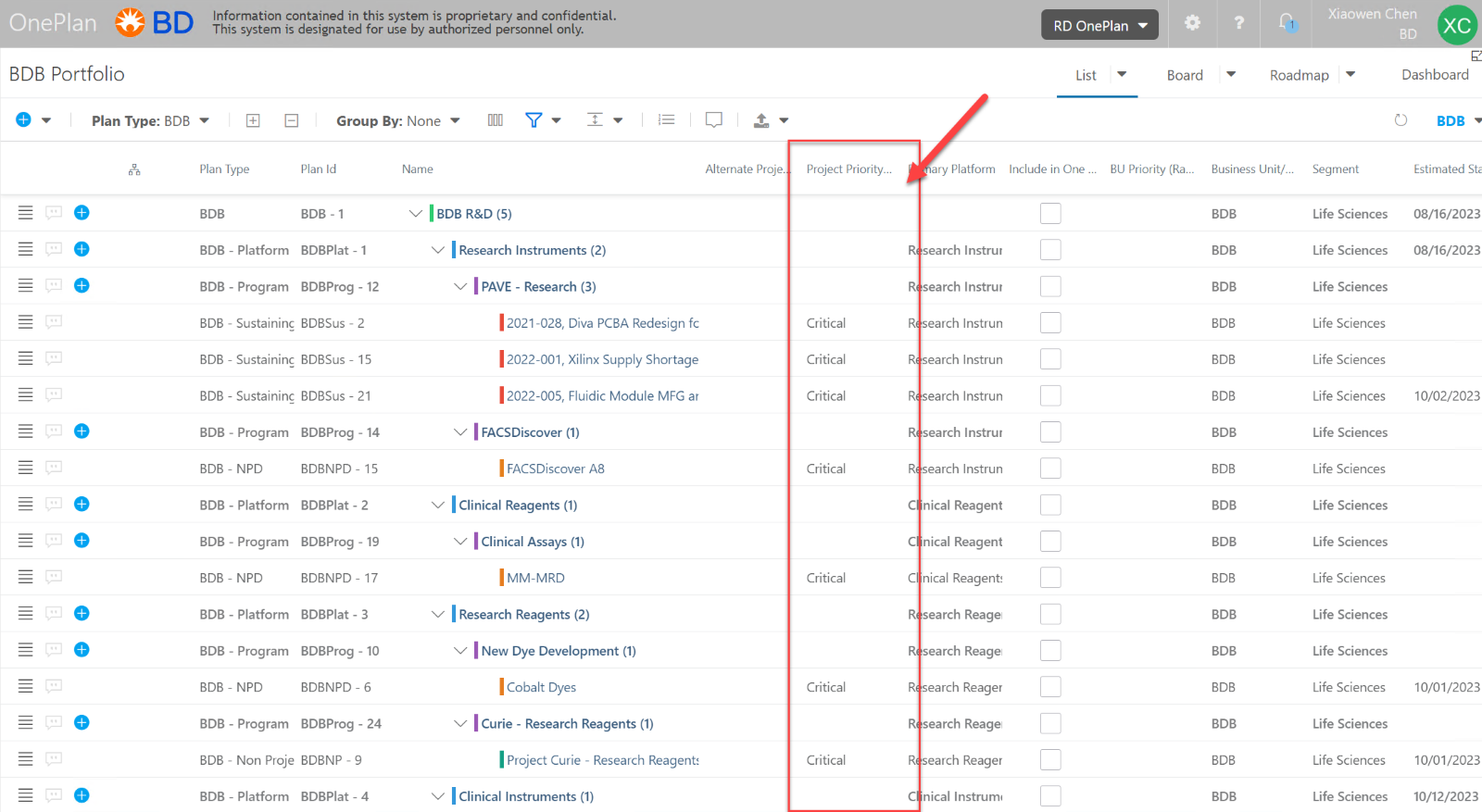Switch to the List tab
1482x812 pixels.
pos(1086,75)
